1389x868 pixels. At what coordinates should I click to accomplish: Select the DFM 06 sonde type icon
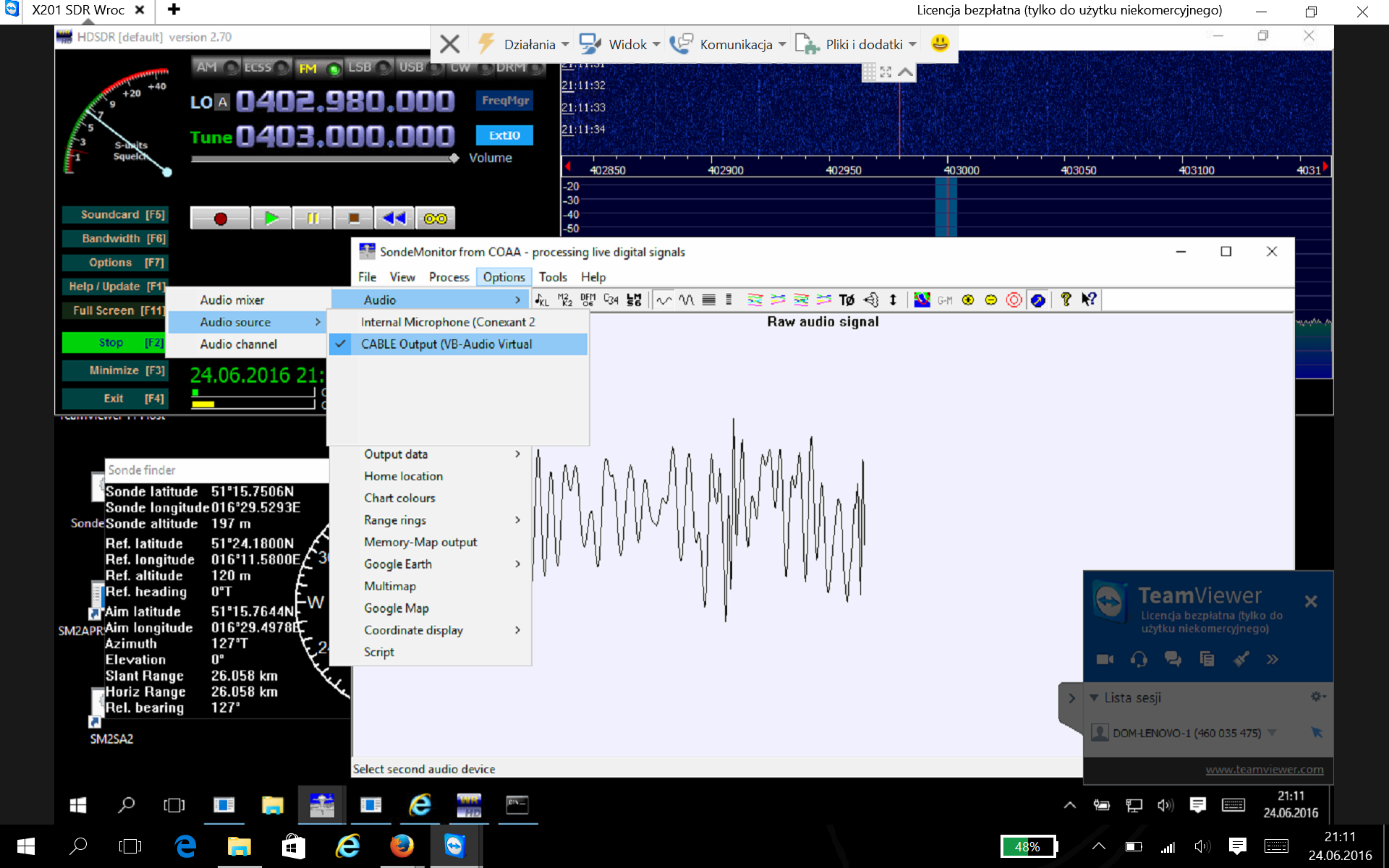pos(588,299)
